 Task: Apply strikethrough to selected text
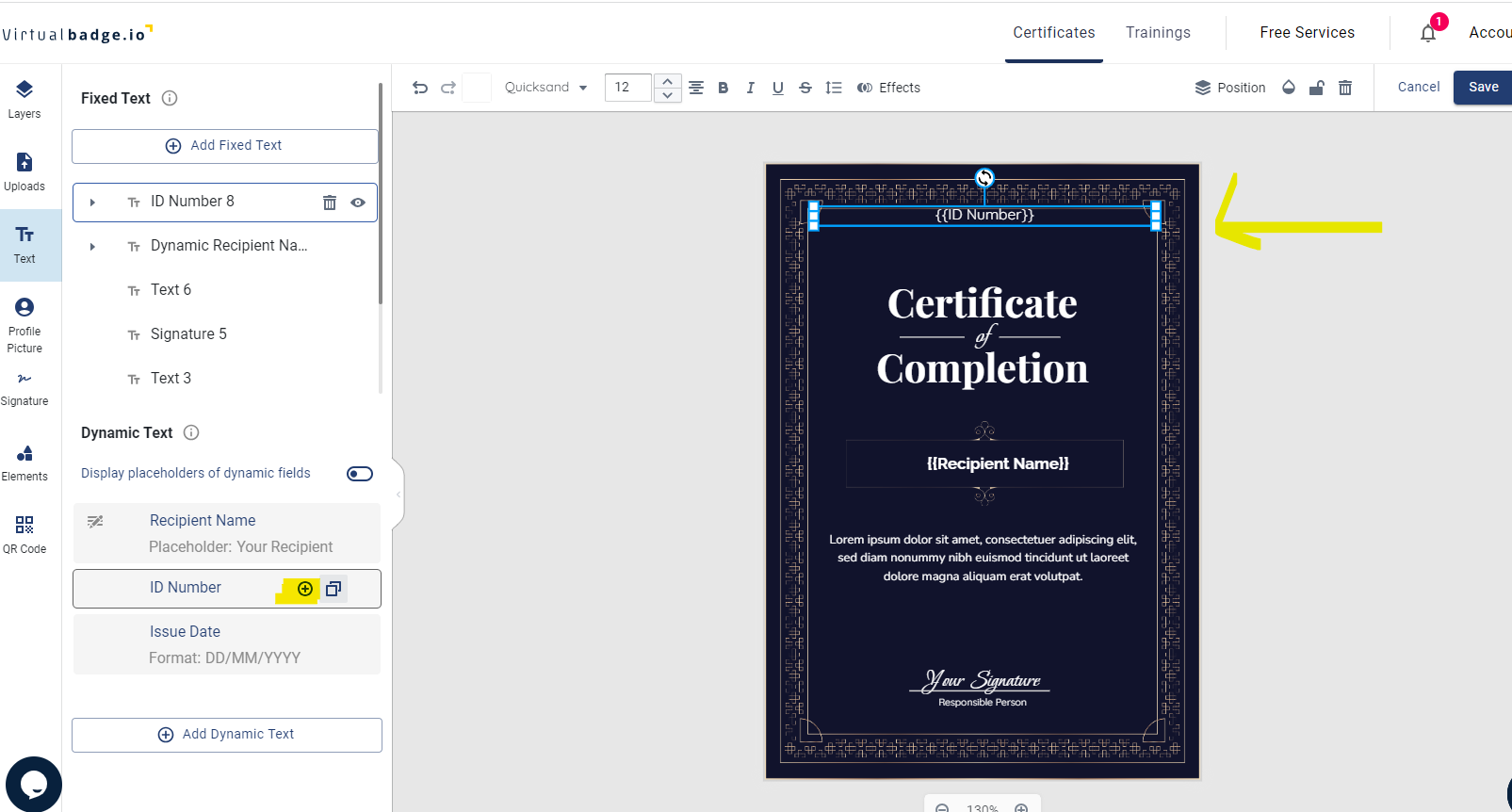[805, 88]
